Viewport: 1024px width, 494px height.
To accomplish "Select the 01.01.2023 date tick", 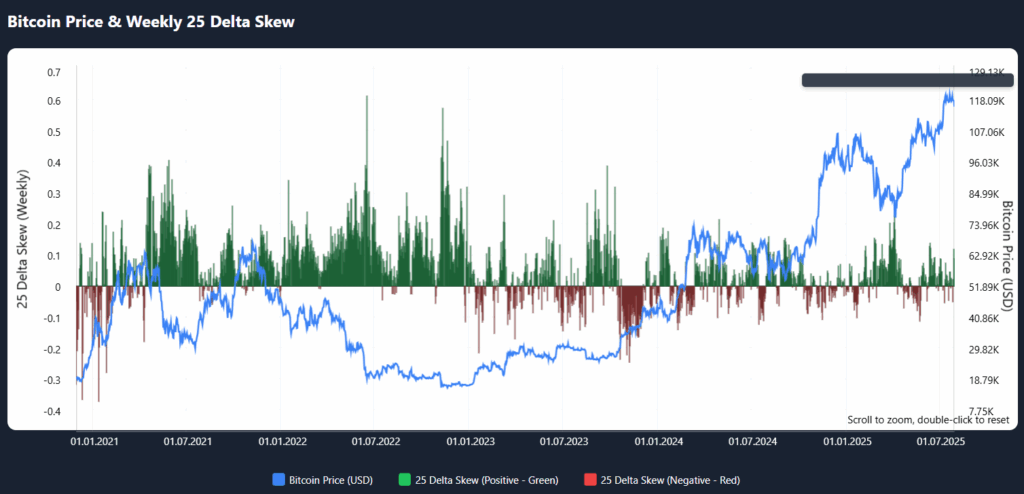I will coord(470,439).
